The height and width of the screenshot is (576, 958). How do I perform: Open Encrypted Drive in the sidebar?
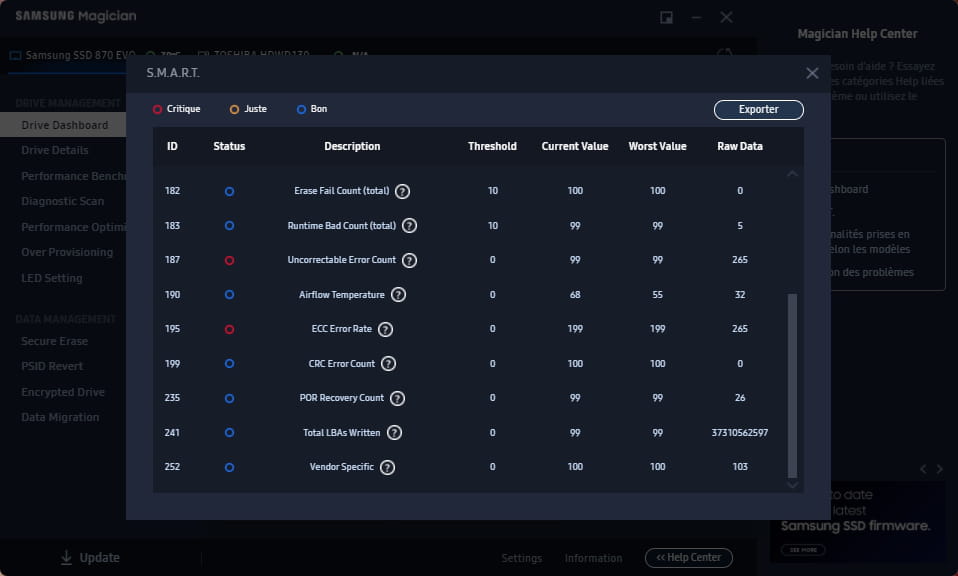click(63, 392)
